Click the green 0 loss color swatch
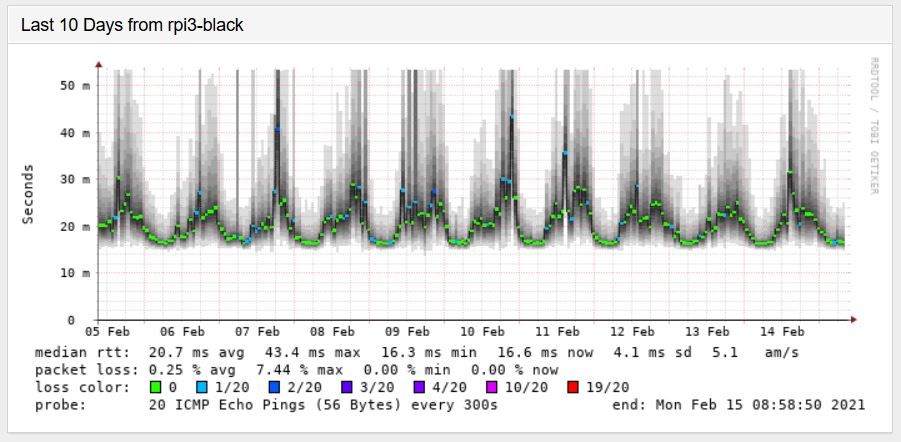This screenshot has width=901, height=442. pos(157,387)
